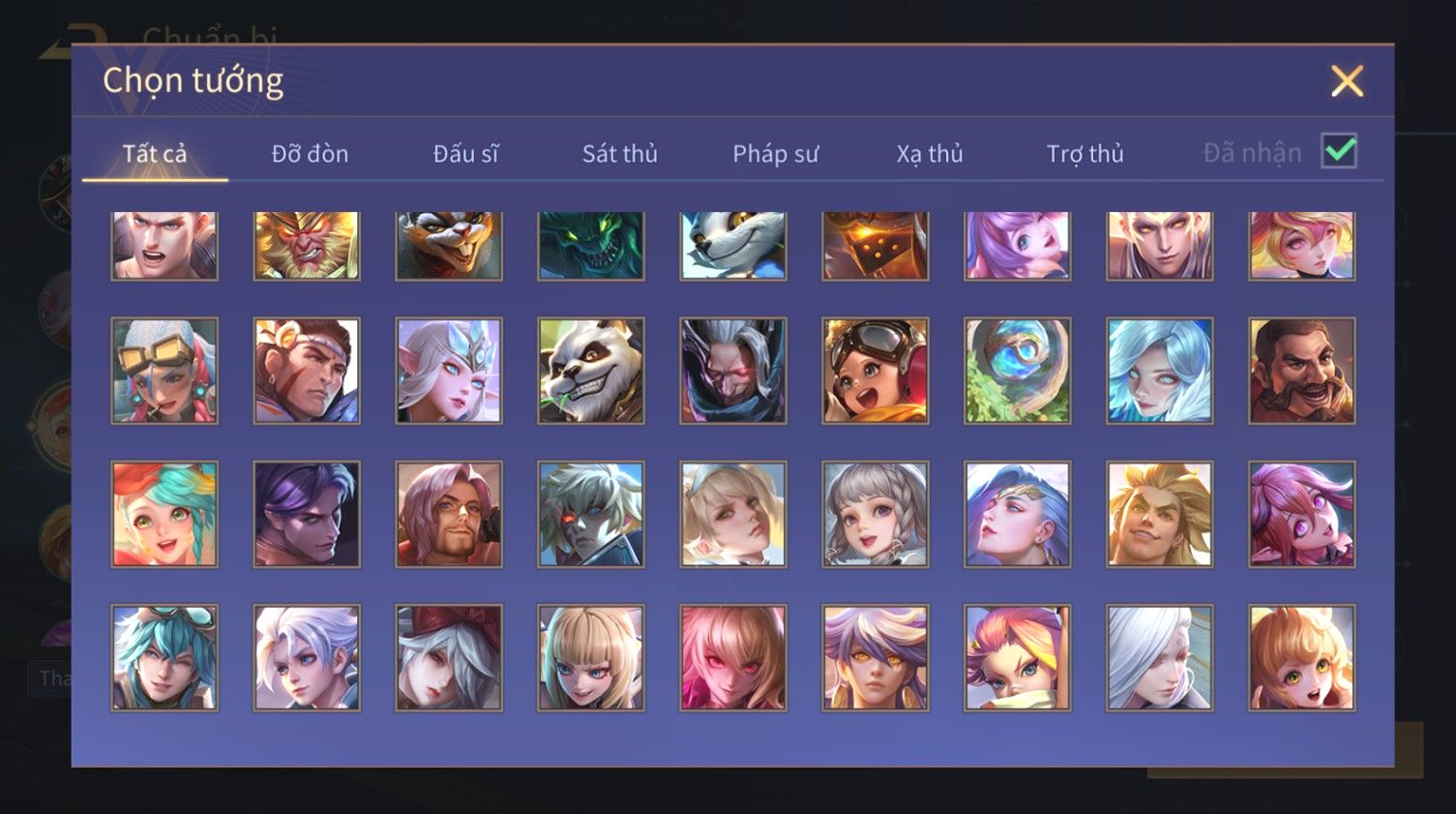Pick the hero wearing red bow hat
This screenshot has width=1456, height=814.
(449, 658)
